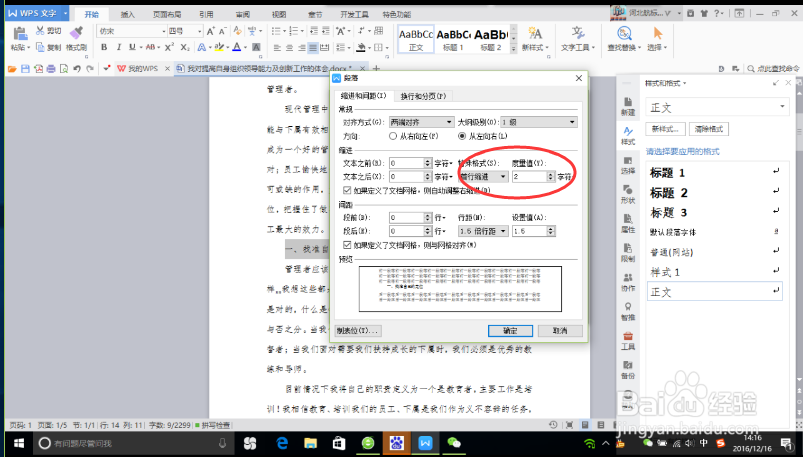Toggle 拼写检查 in status bar
The height and width of the screenshot is (457, 803).
coord(213,425)
